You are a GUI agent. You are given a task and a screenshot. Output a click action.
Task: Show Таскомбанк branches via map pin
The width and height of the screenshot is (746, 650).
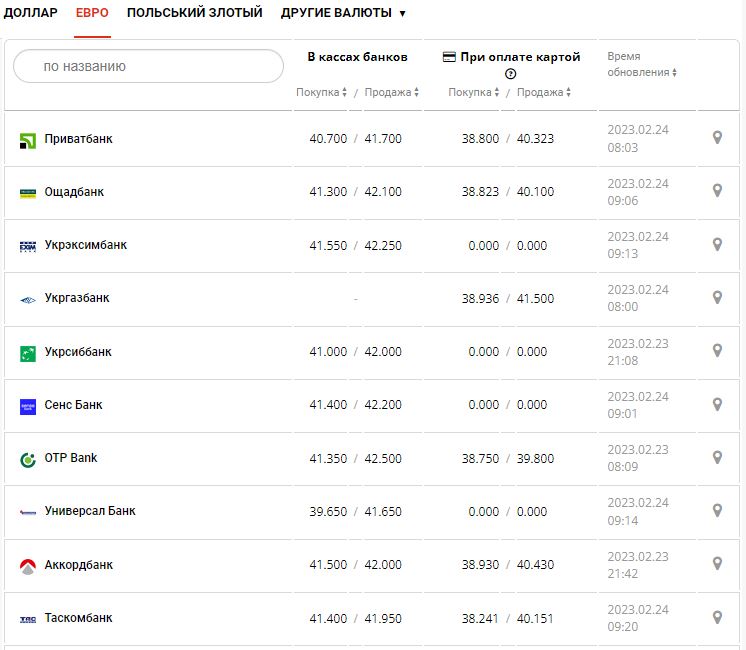click(717, 617)
